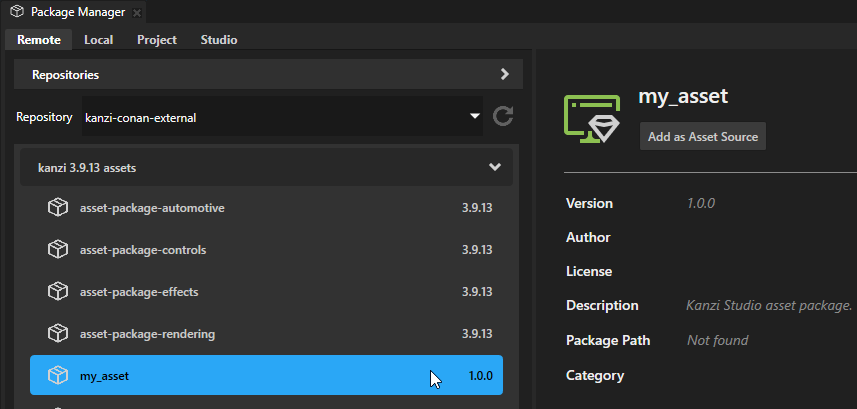Click the my_asset package icon in list
857x409 pixels.
[x=57, y=375]
